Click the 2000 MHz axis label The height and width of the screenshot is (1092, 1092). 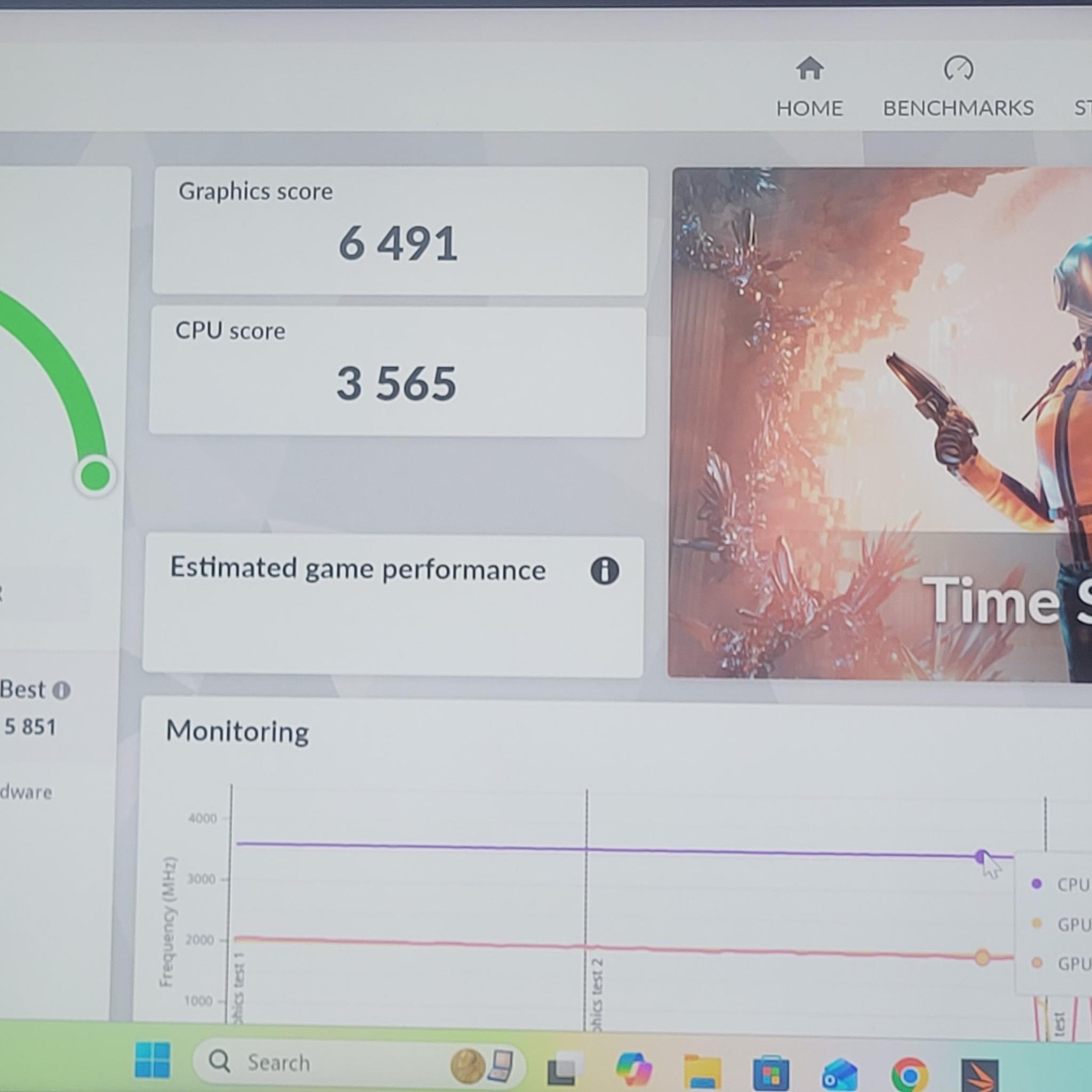(x=200, y=940)
